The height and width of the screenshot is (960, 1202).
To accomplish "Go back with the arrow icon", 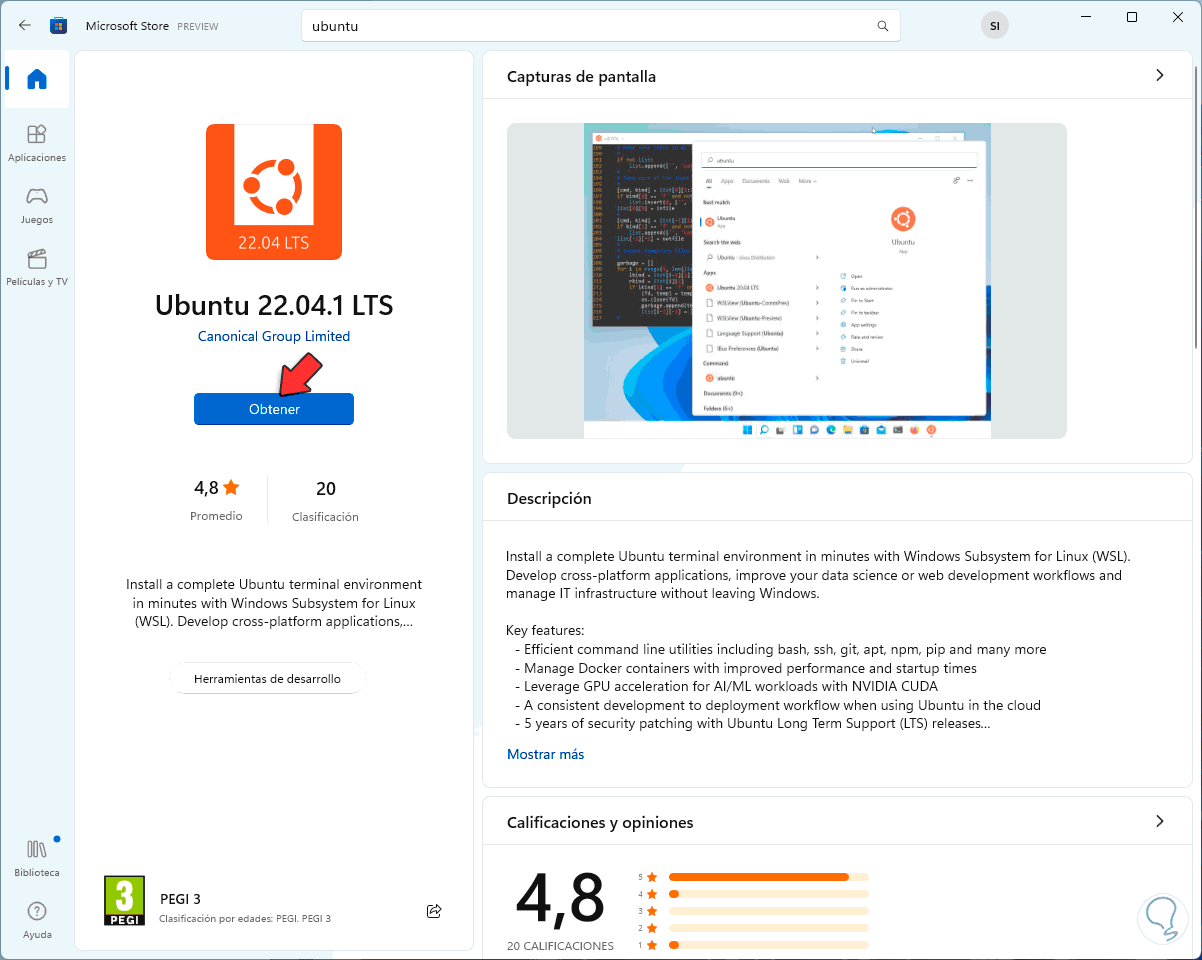I will point(24,25).
